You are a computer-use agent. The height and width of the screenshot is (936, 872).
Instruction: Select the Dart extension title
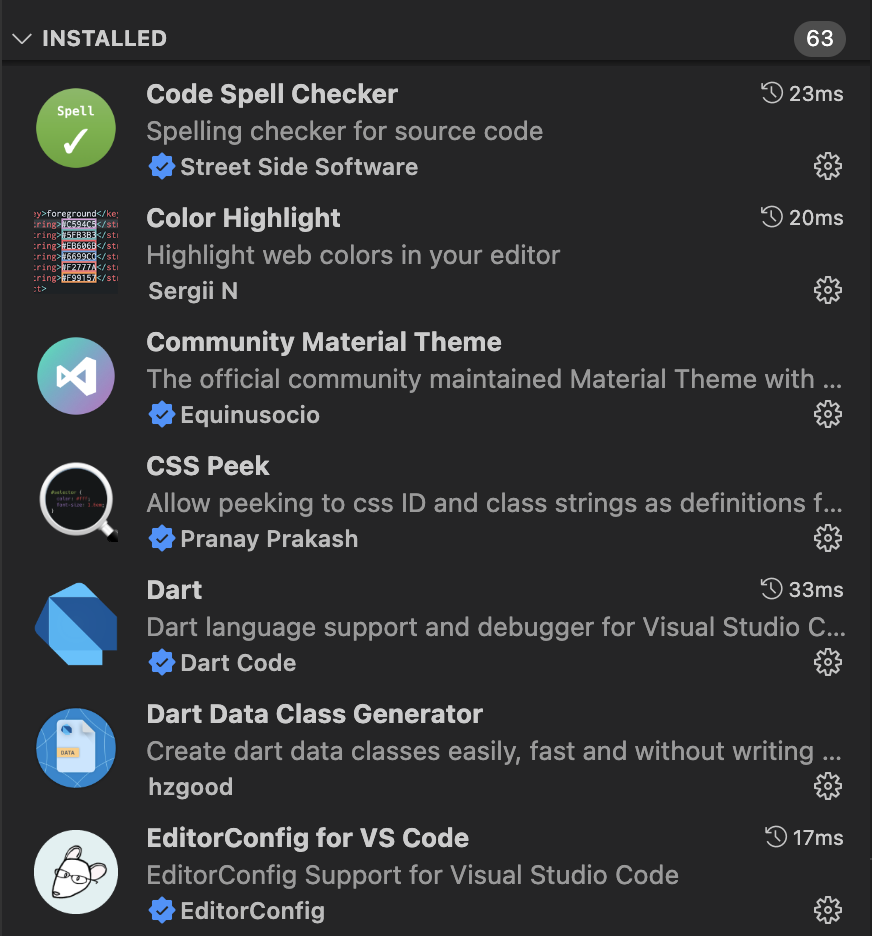click(x=174, y=590)
